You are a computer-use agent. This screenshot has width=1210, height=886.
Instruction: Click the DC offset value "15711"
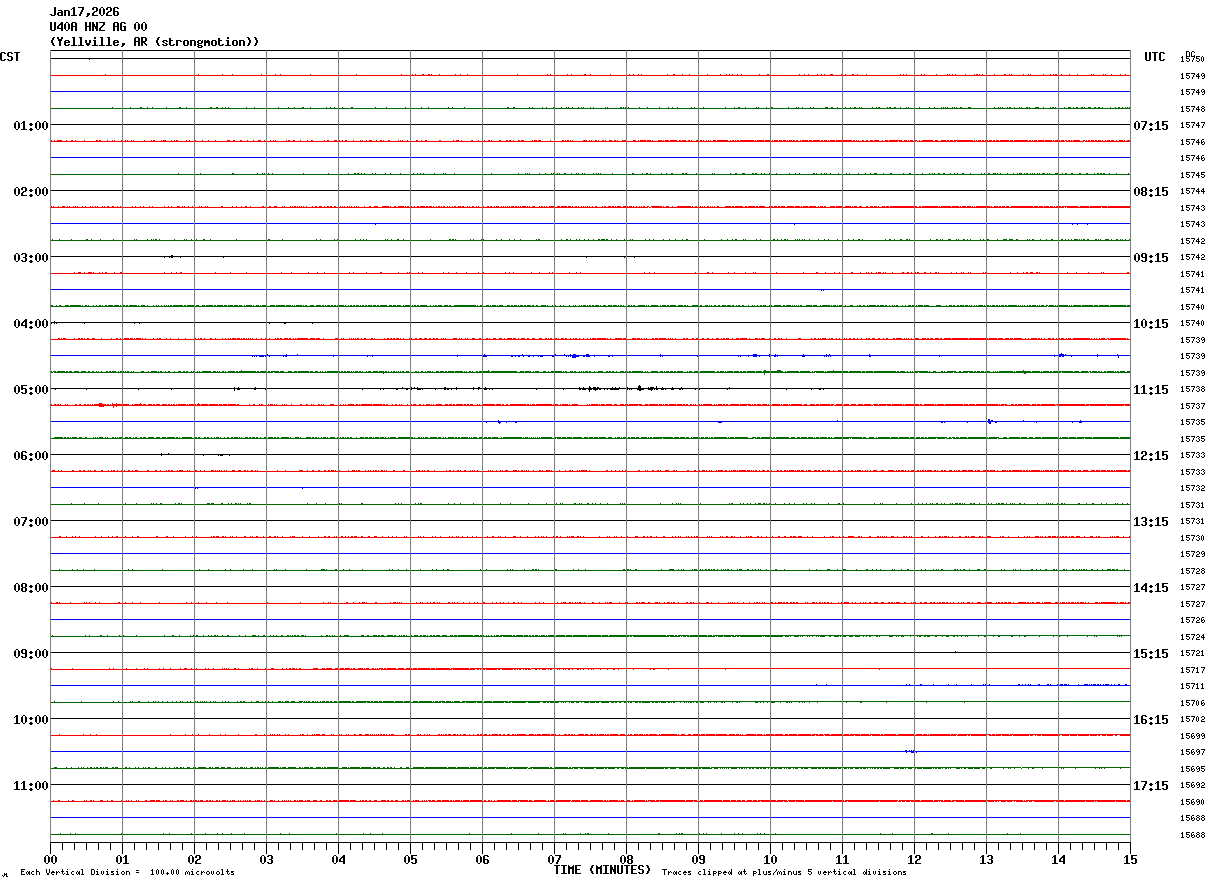(1192, 687)
